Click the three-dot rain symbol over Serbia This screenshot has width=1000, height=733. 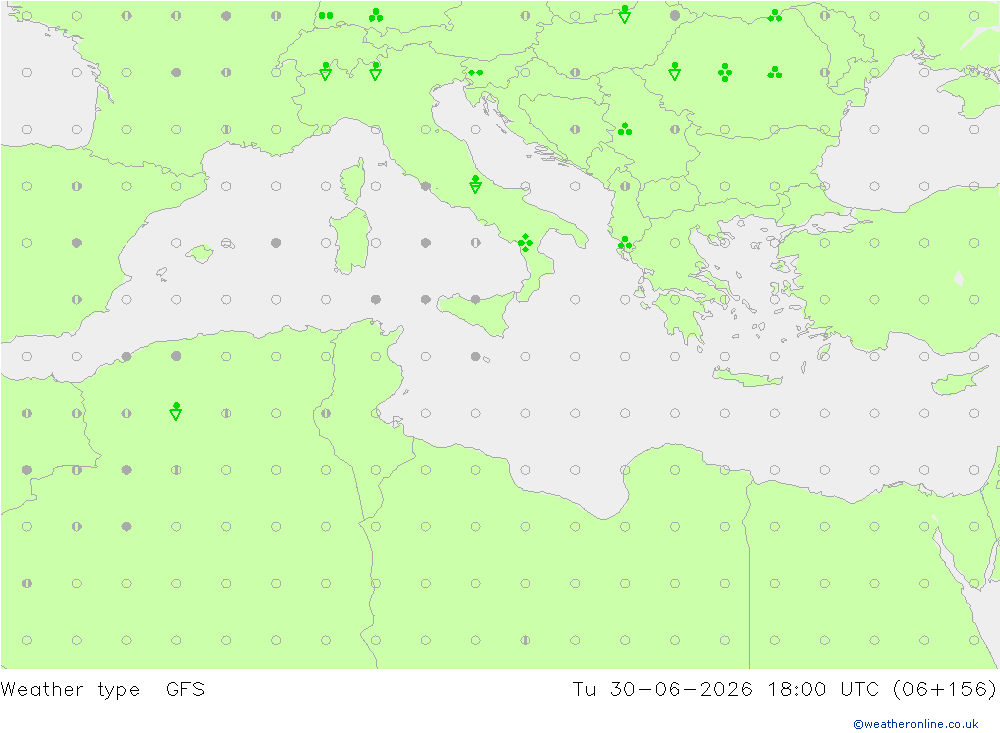click(625, 130)
